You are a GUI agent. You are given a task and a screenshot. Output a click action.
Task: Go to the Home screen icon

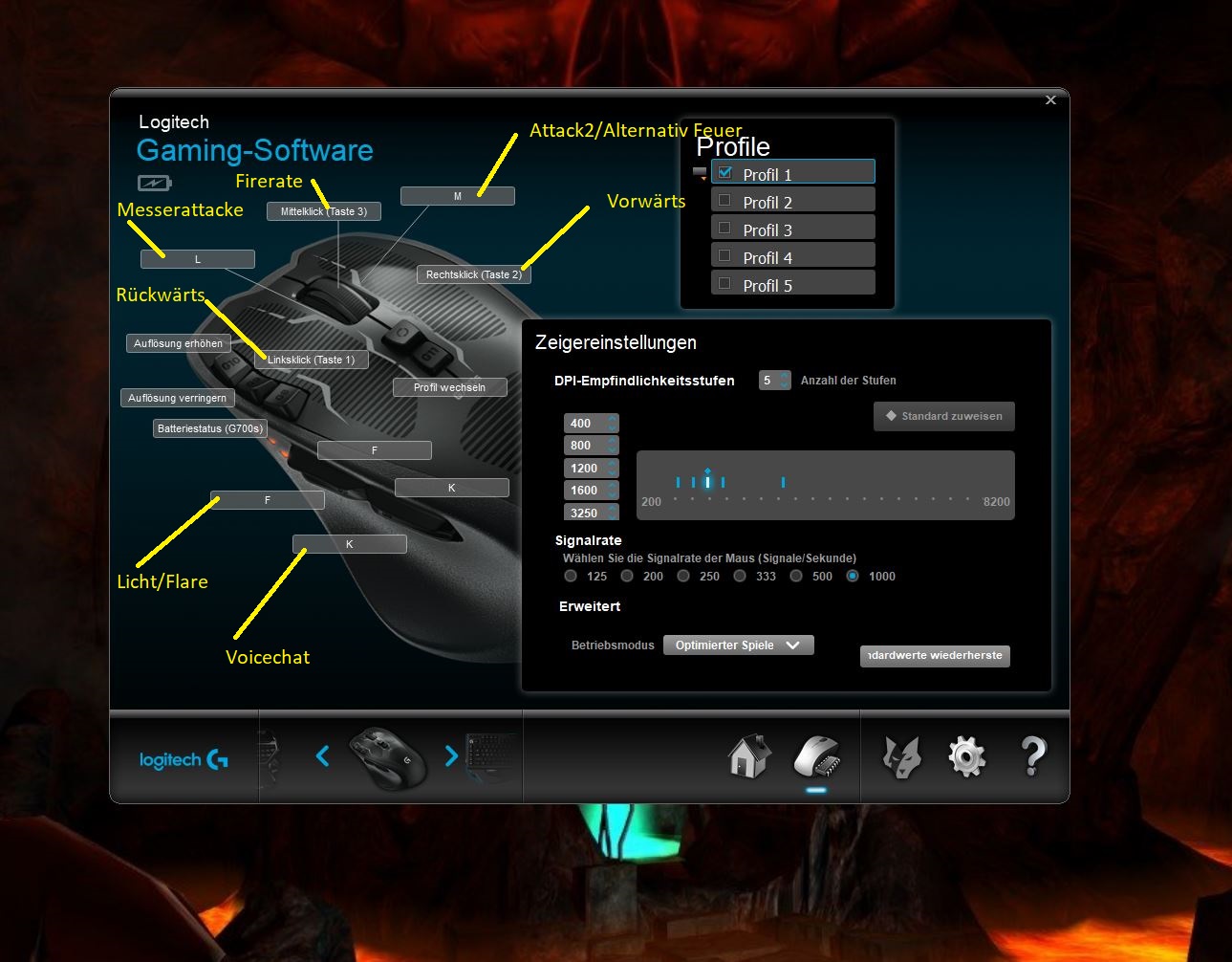click(749, 756)
